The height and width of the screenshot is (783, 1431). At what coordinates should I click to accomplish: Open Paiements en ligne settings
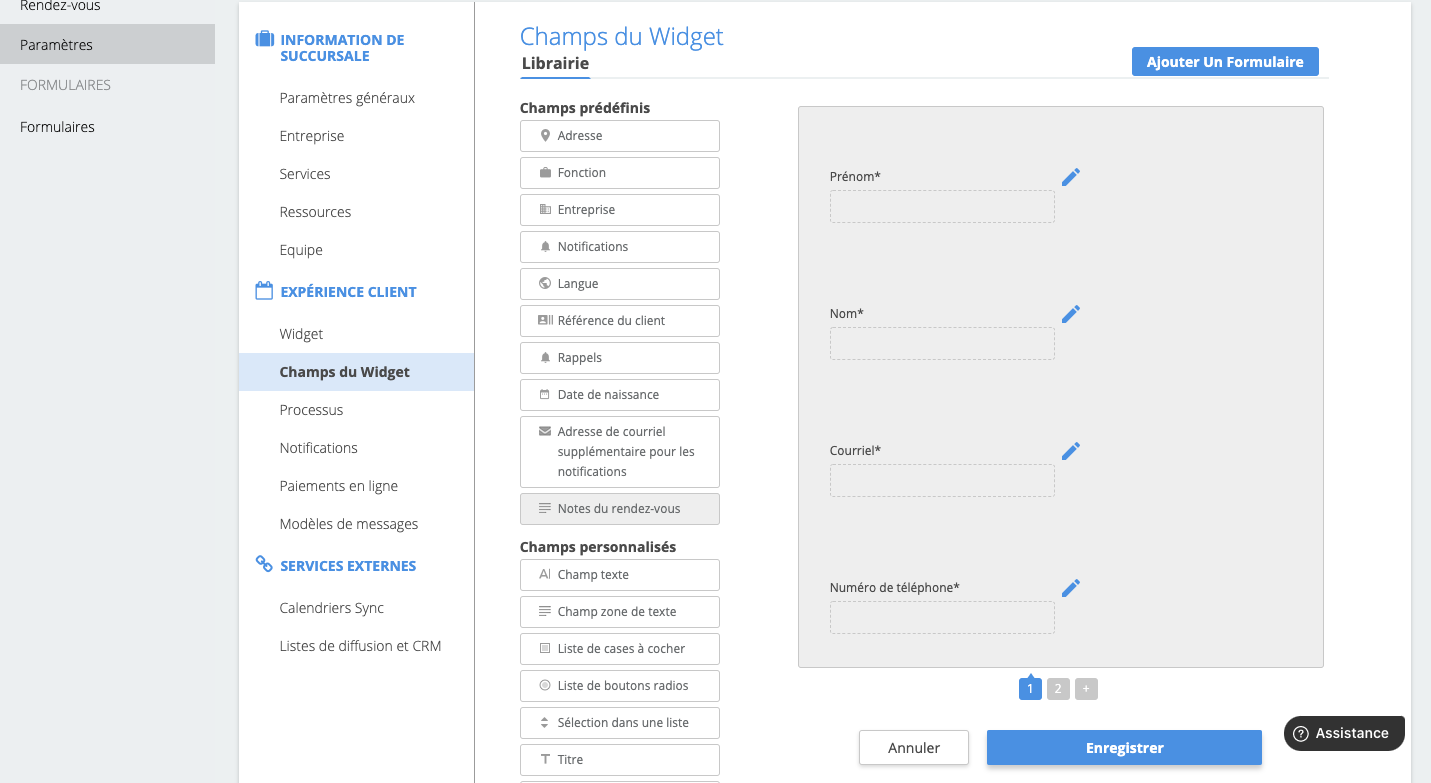[x=338, y=486]
